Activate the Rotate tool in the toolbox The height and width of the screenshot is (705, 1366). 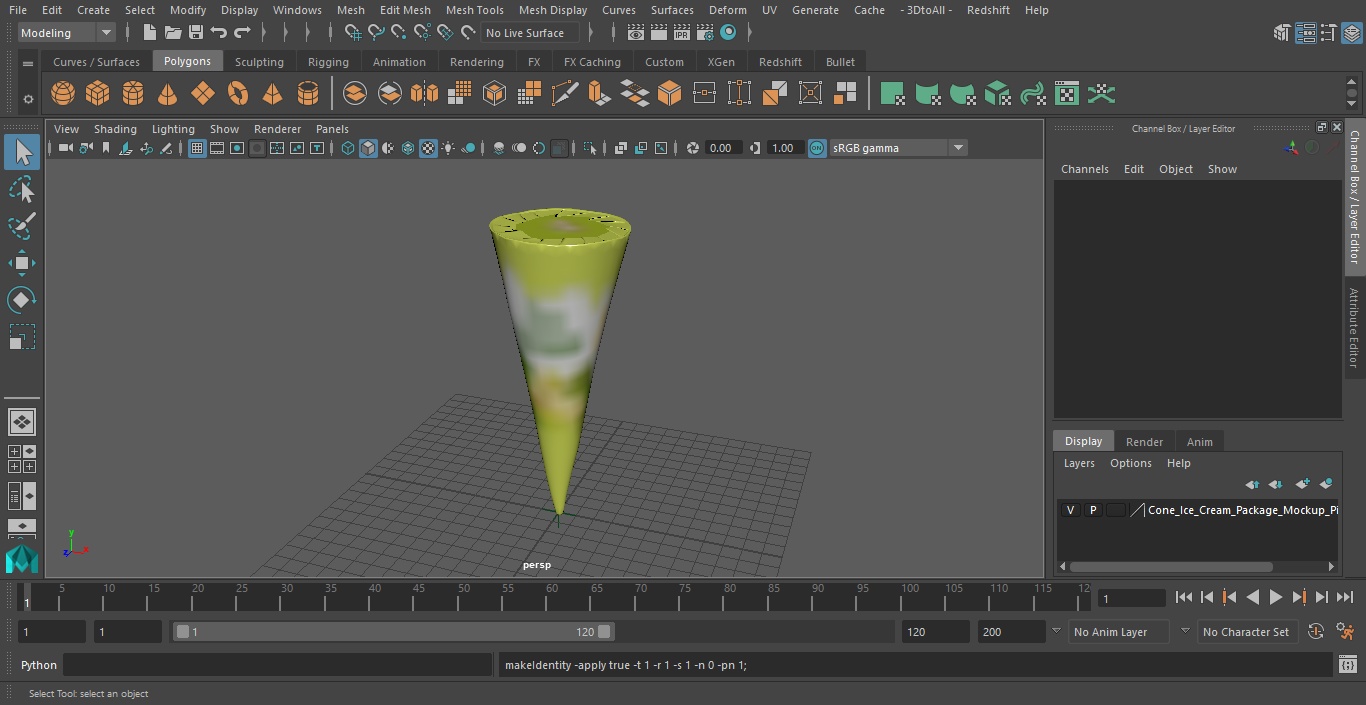tap(22, 300)
